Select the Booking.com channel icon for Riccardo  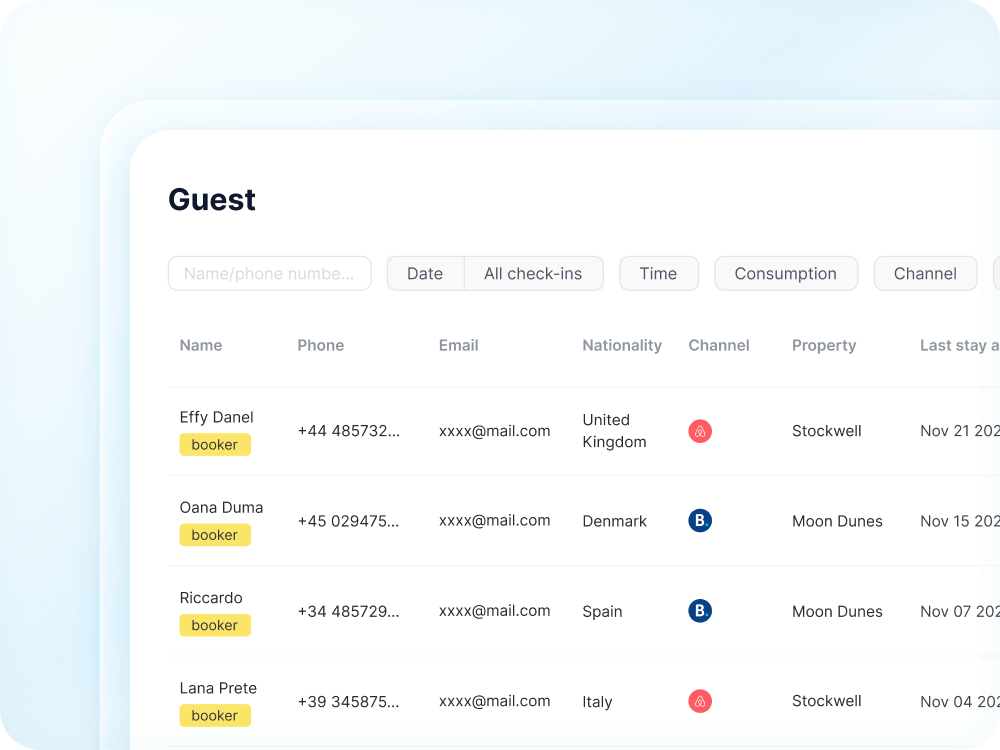[700, 610]
